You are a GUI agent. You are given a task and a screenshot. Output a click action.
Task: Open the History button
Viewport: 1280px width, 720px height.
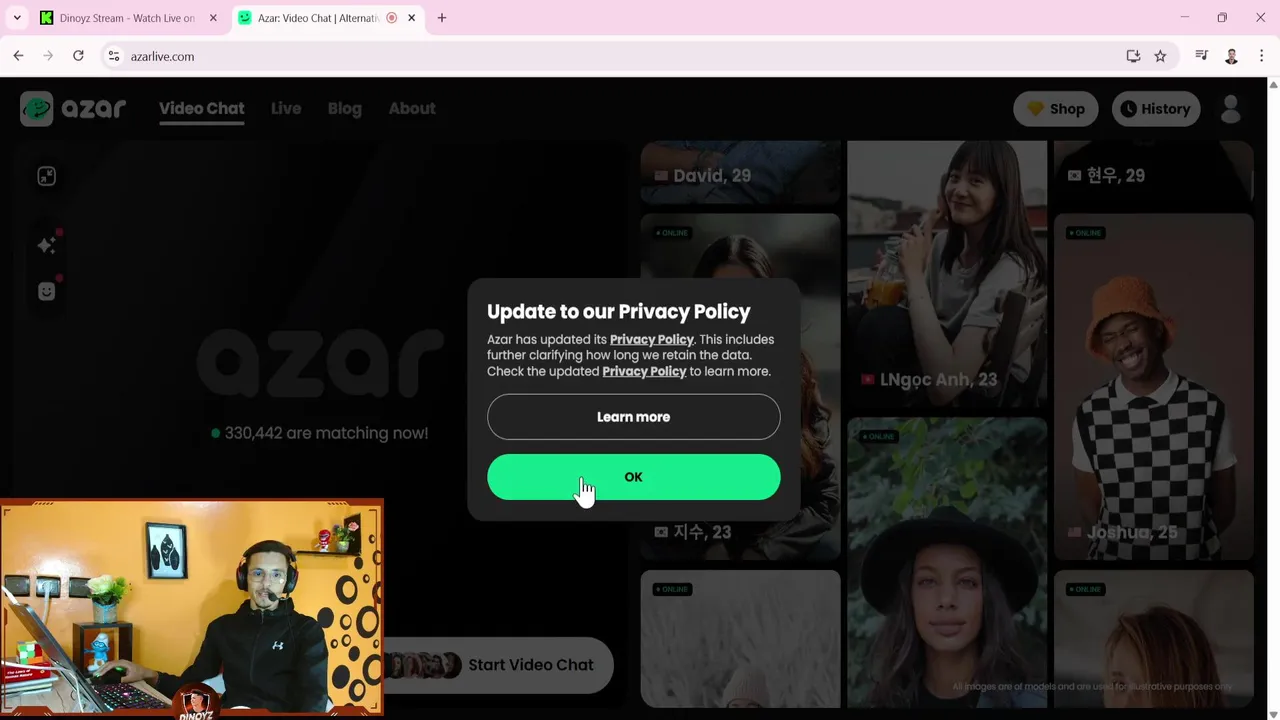point(1155,109)
